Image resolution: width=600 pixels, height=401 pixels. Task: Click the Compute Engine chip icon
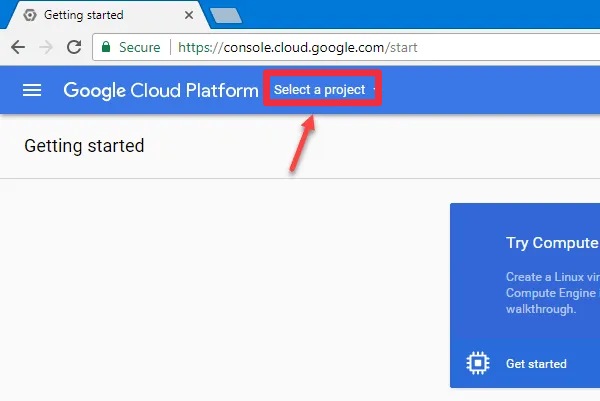(x=478, y=363)
